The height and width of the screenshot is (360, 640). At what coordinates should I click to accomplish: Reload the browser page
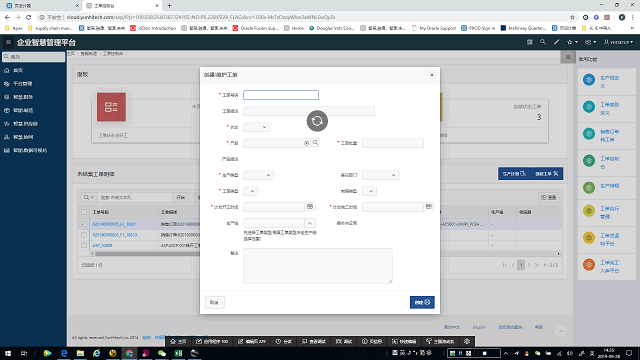click(29, 17)
